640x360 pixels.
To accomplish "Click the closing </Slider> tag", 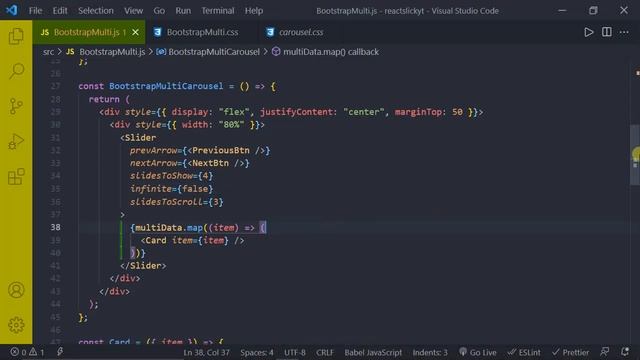I will 143,266.
